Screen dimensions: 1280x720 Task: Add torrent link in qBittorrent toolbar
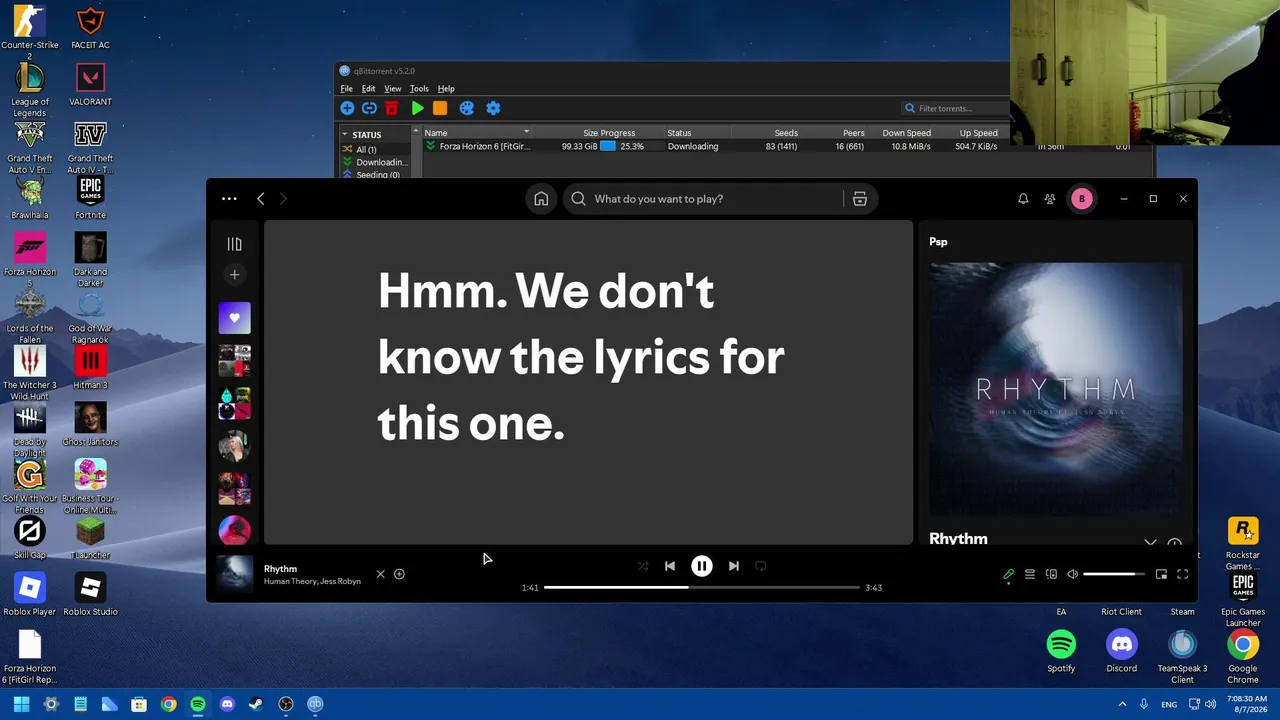point(369,108)
